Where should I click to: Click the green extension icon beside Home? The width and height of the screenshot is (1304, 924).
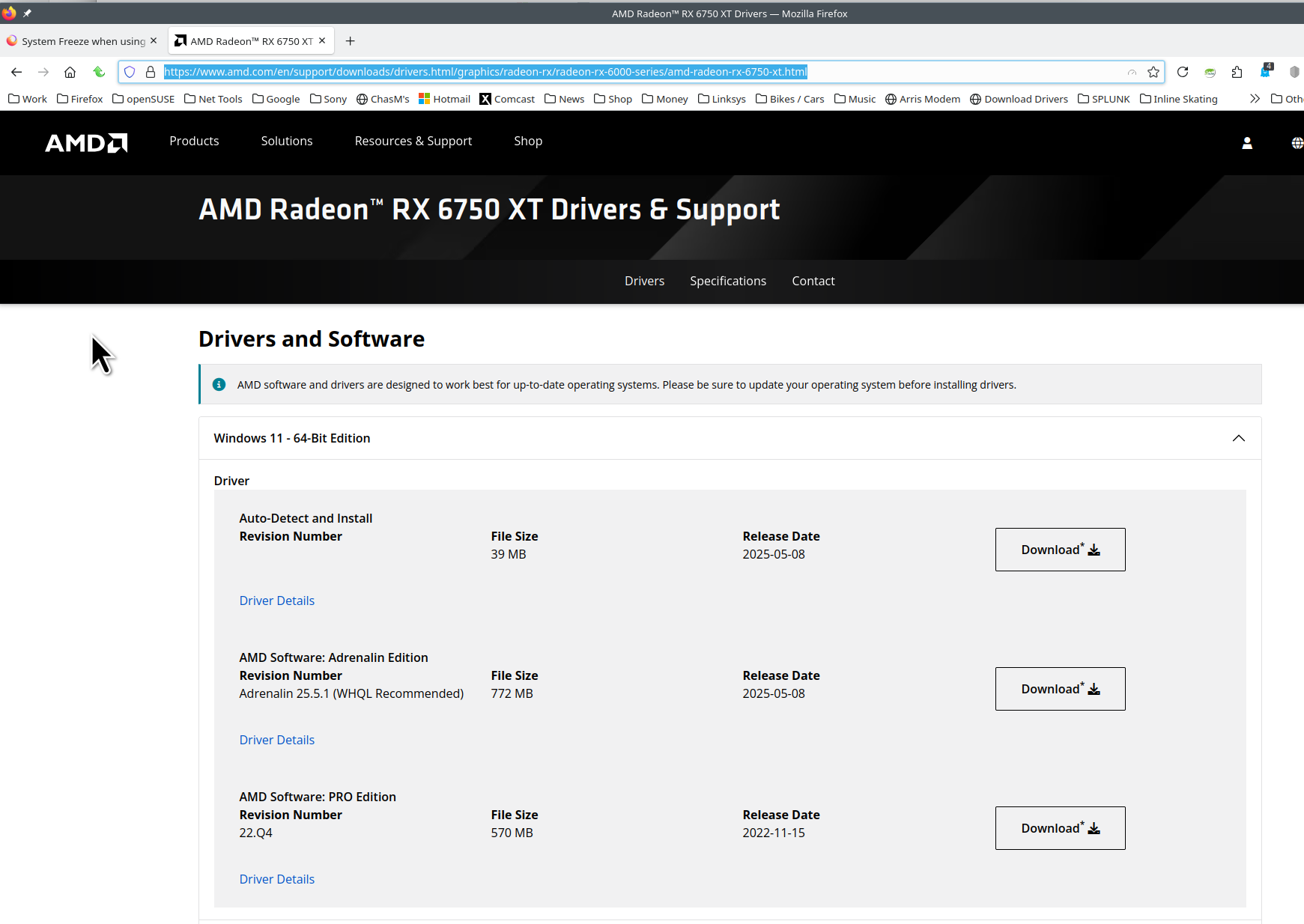coord(99,72)
